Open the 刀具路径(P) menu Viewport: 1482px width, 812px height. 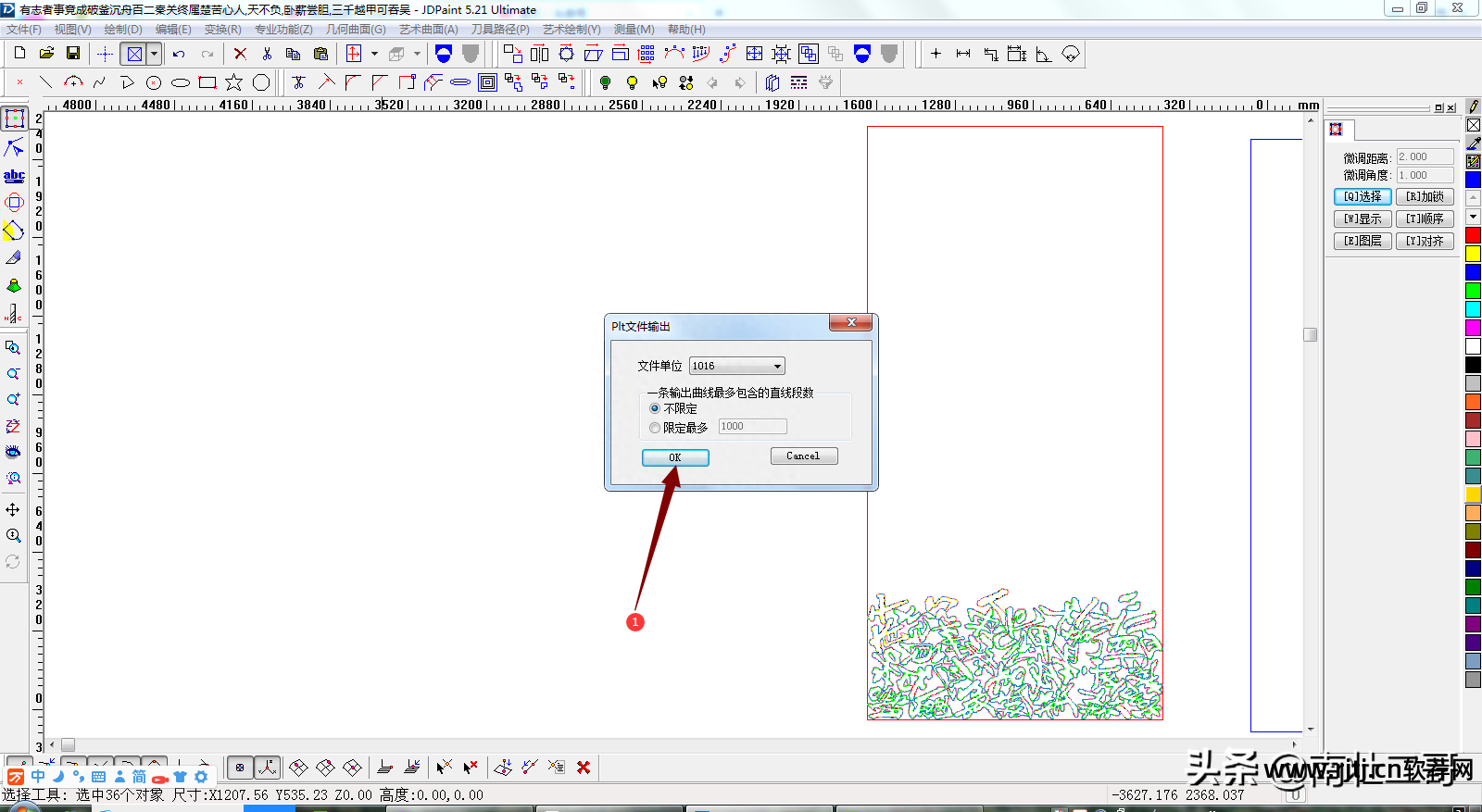[x=500, y=30]
